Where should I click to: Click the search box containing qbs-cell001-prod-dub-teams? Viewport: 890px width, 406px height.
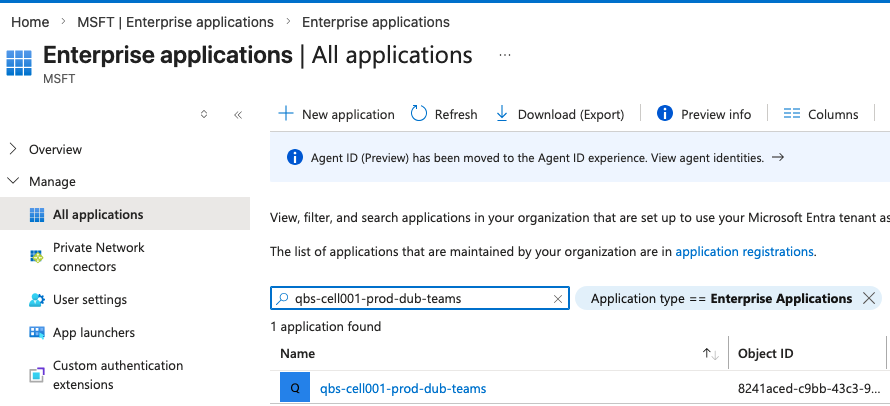tap(419, 298)
